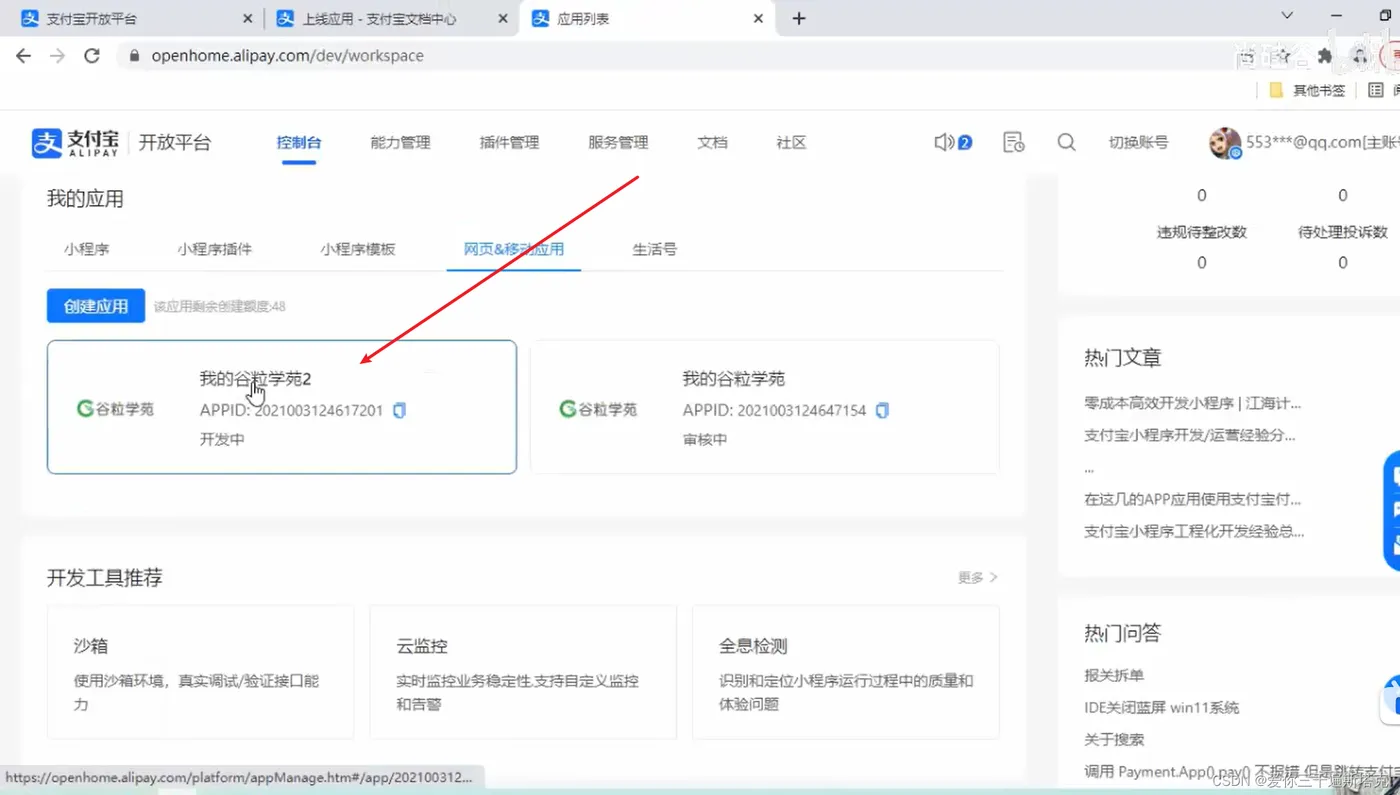The width and height of the screenshot is (1400, 795).
Task: Select the 应用列表 browser tab
Action: tap(647, 19)
